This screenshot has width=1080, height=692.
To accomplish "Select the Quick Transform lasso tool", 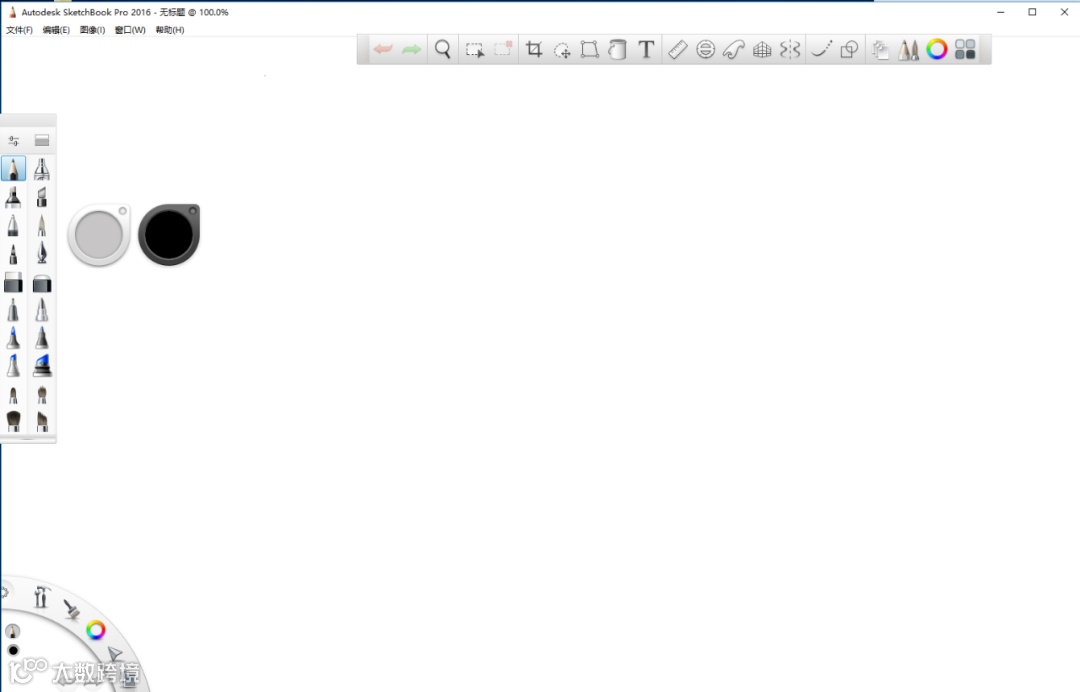I will point(562,50).
